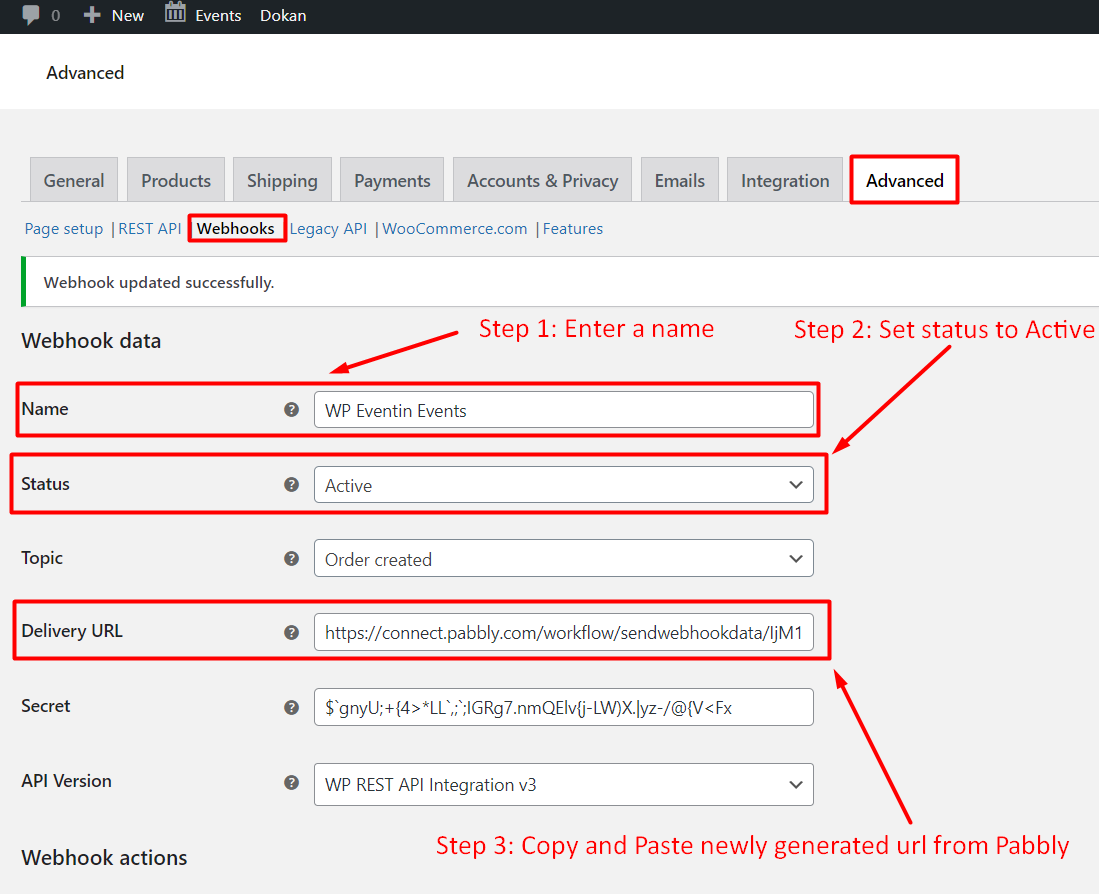Open the Delivery URL help icon

tap(291, 632)
